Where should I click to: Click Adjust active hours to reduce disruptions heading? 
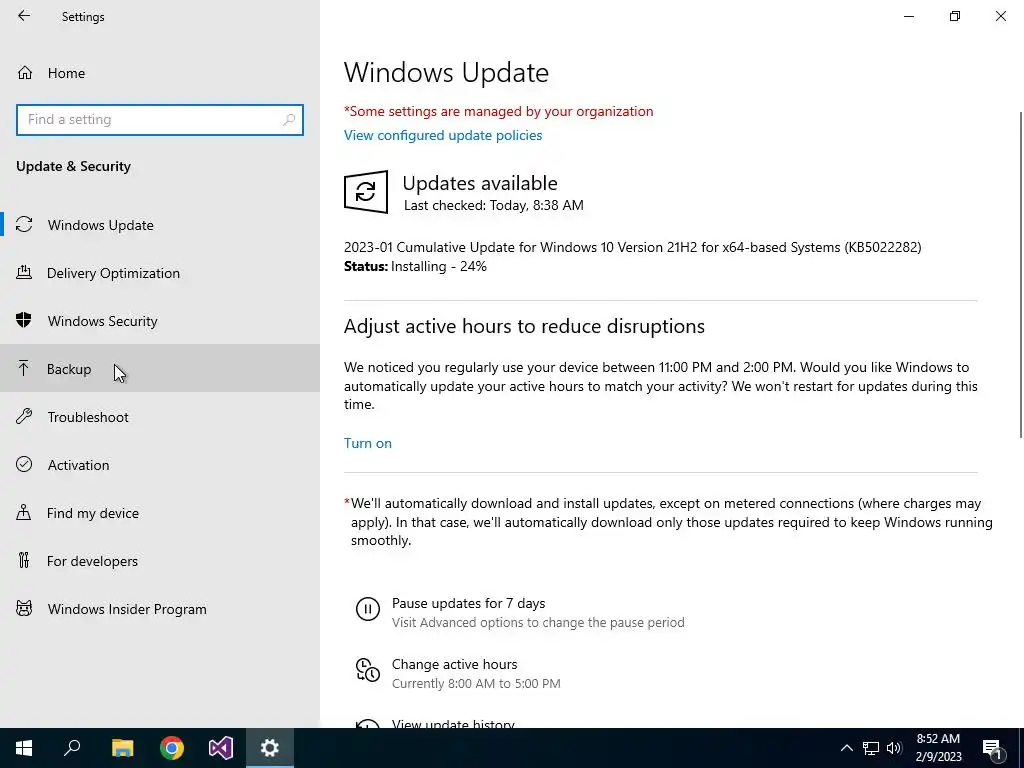[524, 326]
